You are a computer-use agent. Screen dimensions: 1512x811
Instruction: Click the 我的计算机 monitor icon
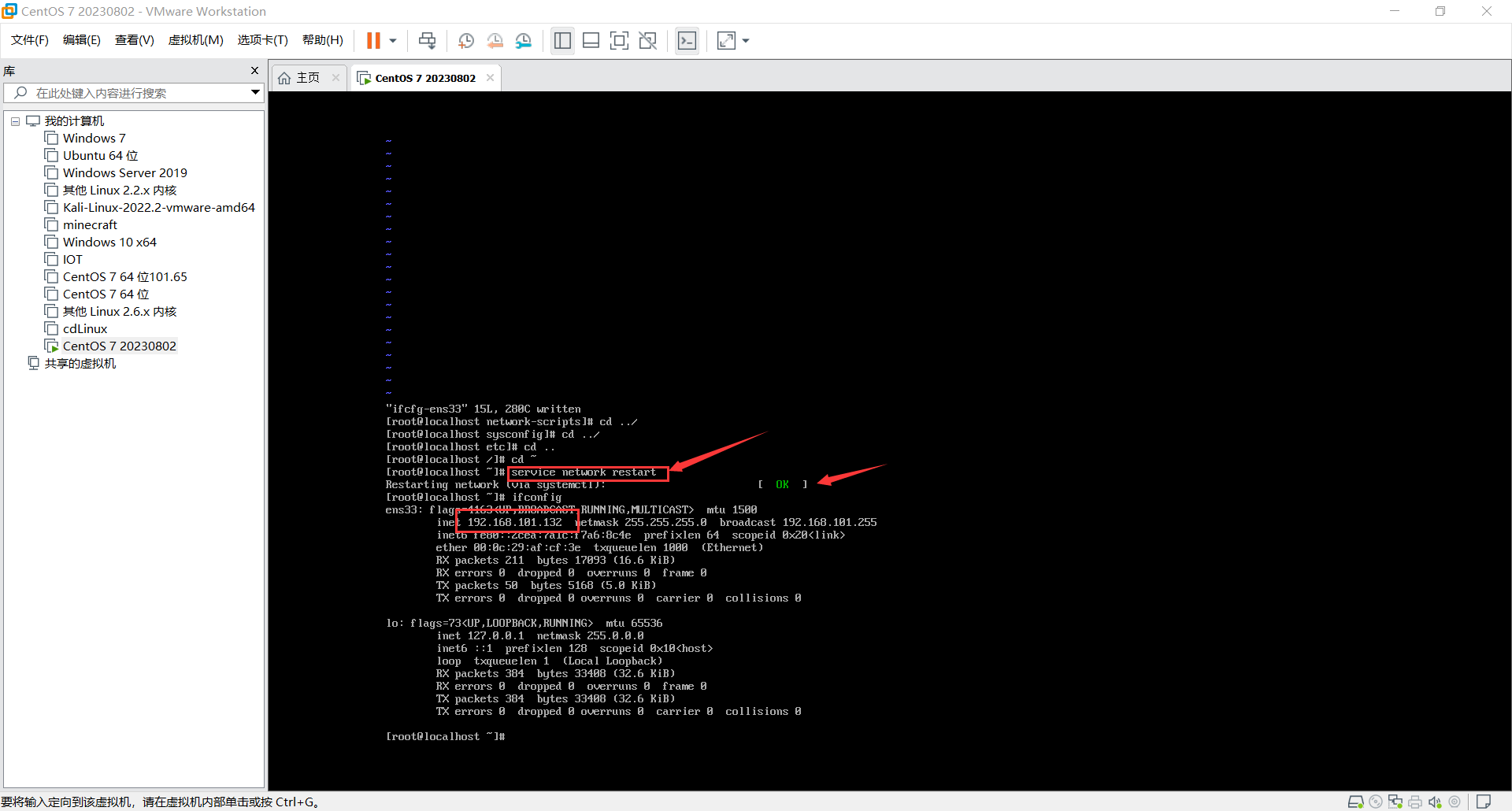pos(33,121)
